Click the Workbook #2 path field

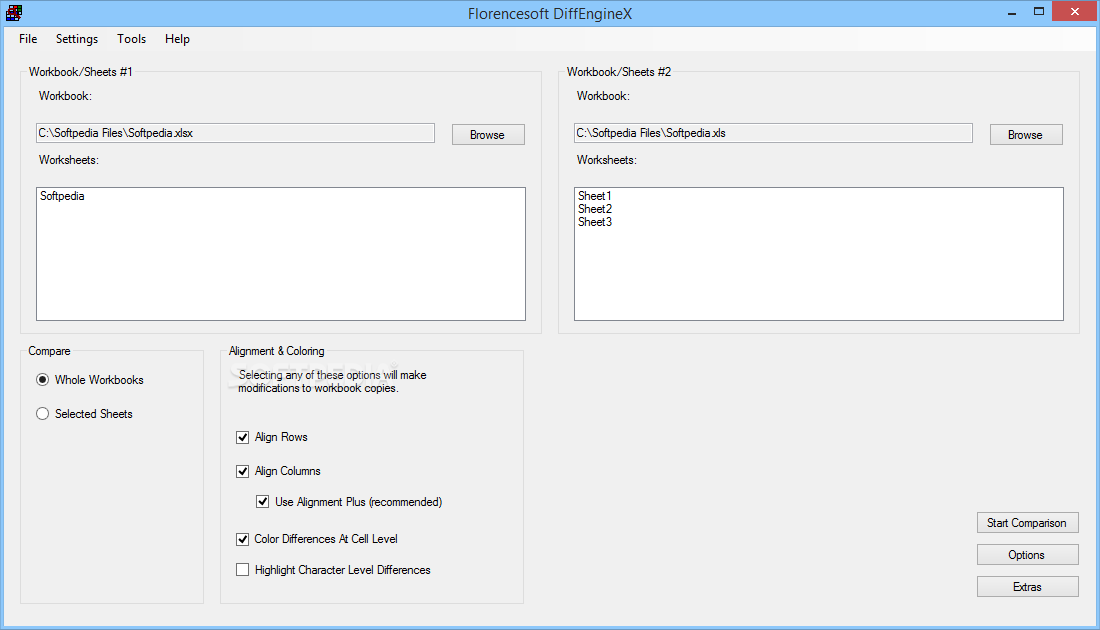click(x=773, y=133)
